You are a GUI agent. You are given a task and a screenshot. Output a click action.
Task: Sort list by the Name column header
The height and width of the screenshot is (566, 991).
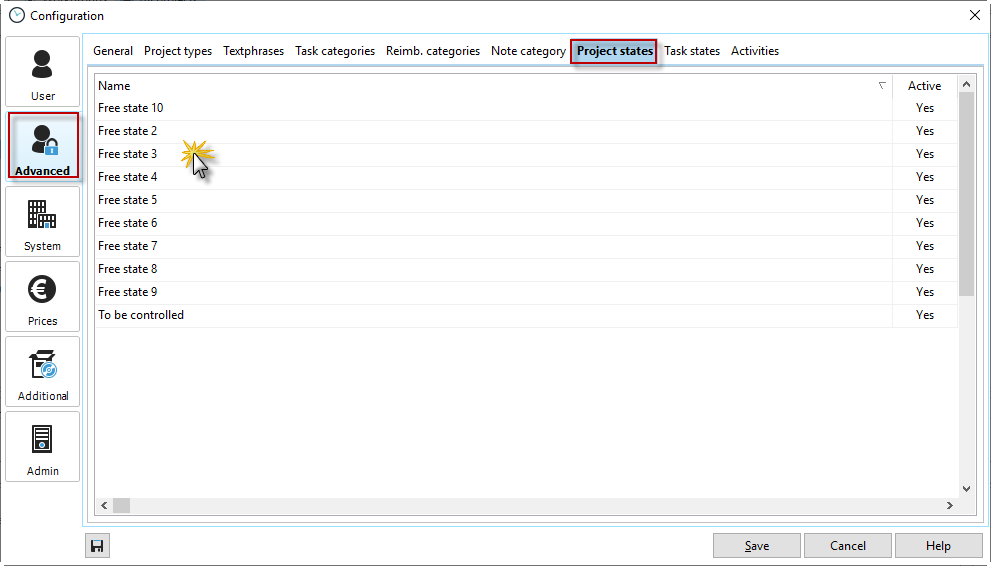click(490, 86)
